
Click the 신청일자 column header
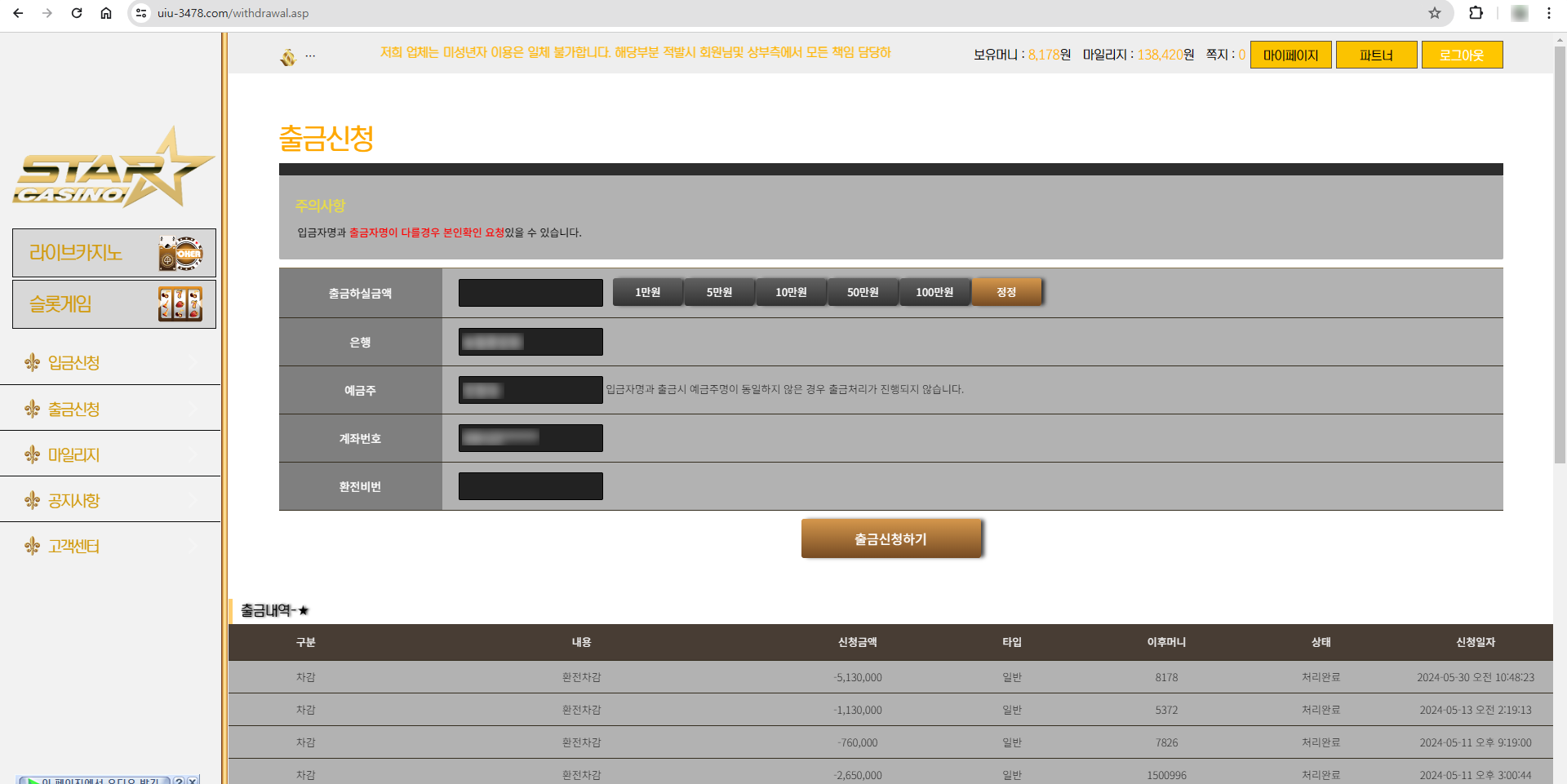(1476, 642)
